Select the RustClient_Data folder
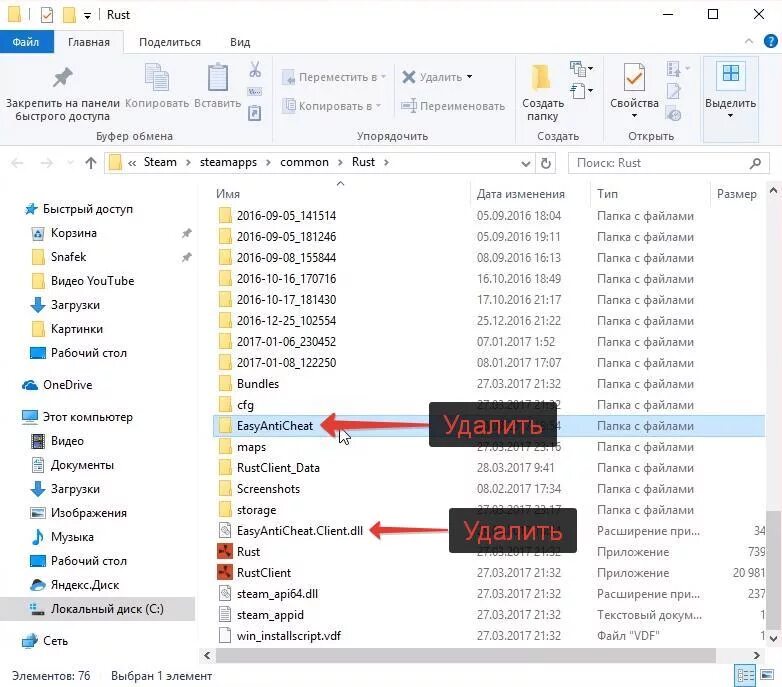Viewport: 782px width, 687px height. tap(278, 468)
